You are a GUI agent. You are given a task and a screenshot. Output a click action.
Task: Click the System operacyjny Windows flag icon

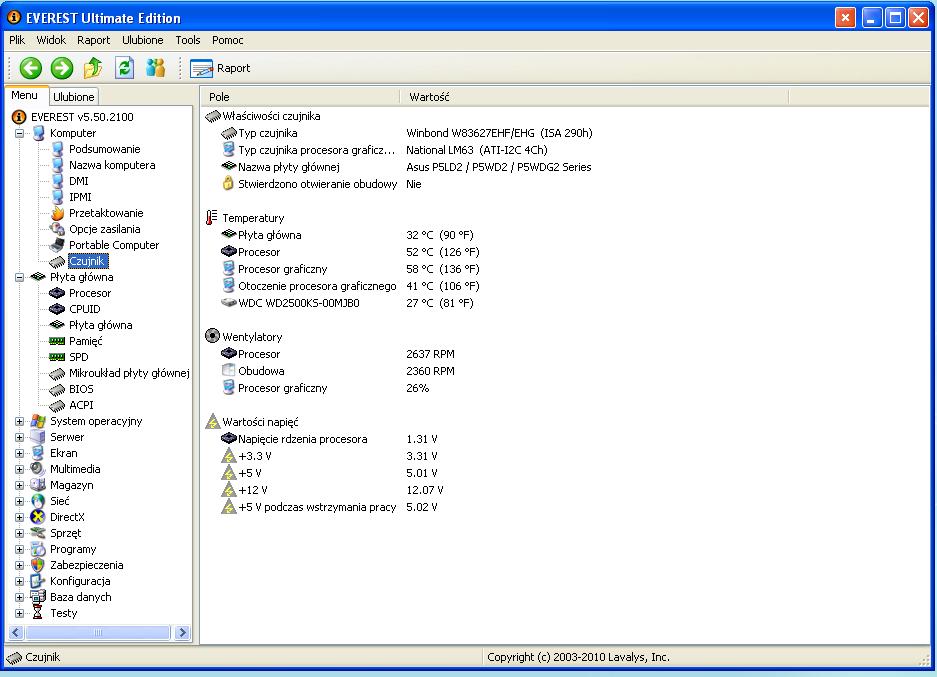pos(38,421)
